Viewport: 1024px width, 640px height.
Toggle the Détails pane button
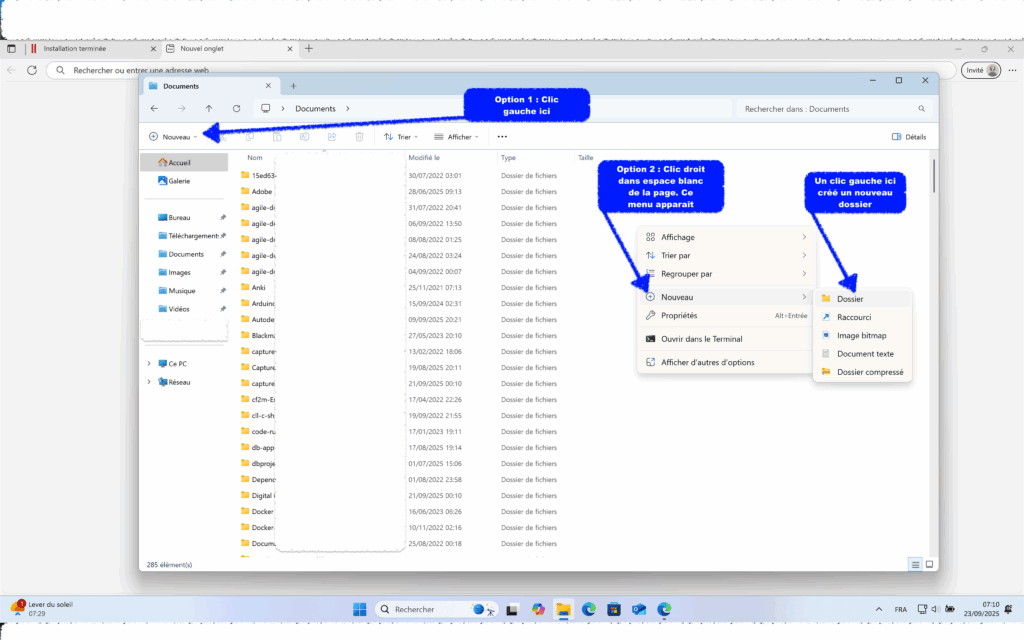pos(908,137)
